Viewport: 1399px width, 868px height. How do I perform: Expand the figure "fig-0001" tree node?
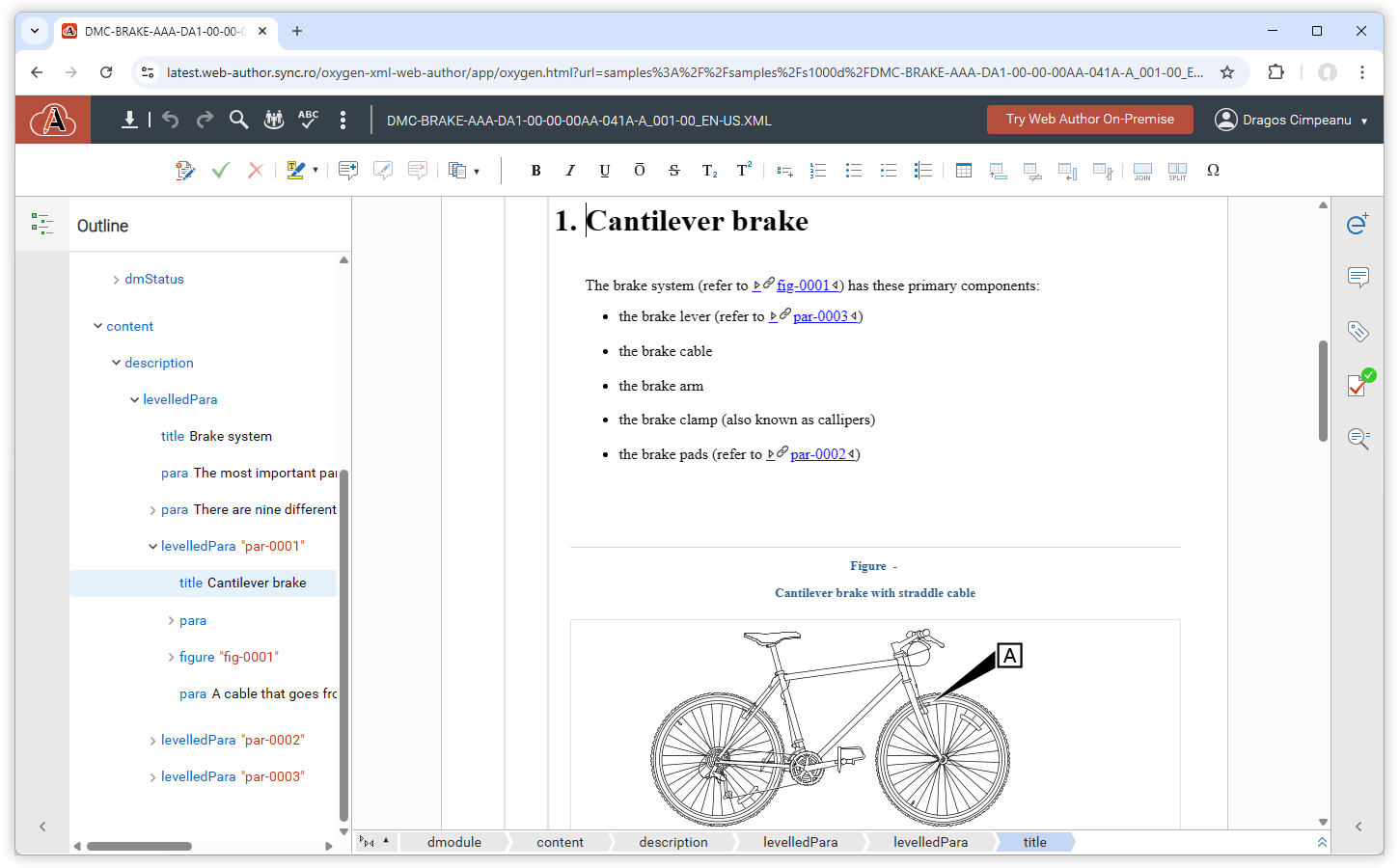[171, 657]
